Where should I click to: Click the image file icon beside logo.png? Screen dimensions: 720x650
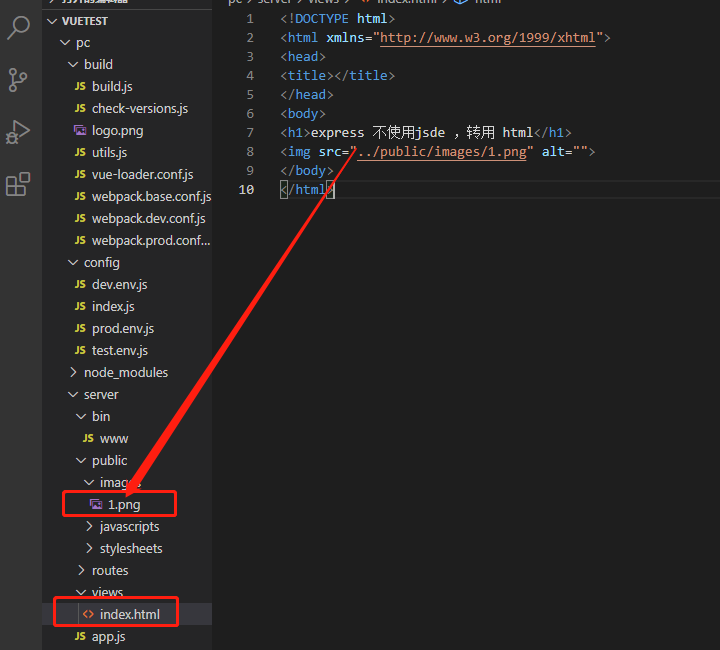[81, 130]
